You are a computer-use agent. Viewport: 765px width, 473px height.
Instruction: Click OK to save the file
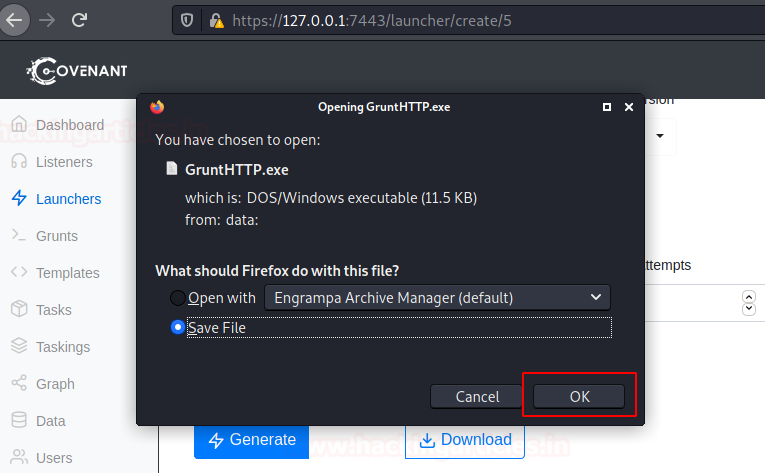(579, 396)
